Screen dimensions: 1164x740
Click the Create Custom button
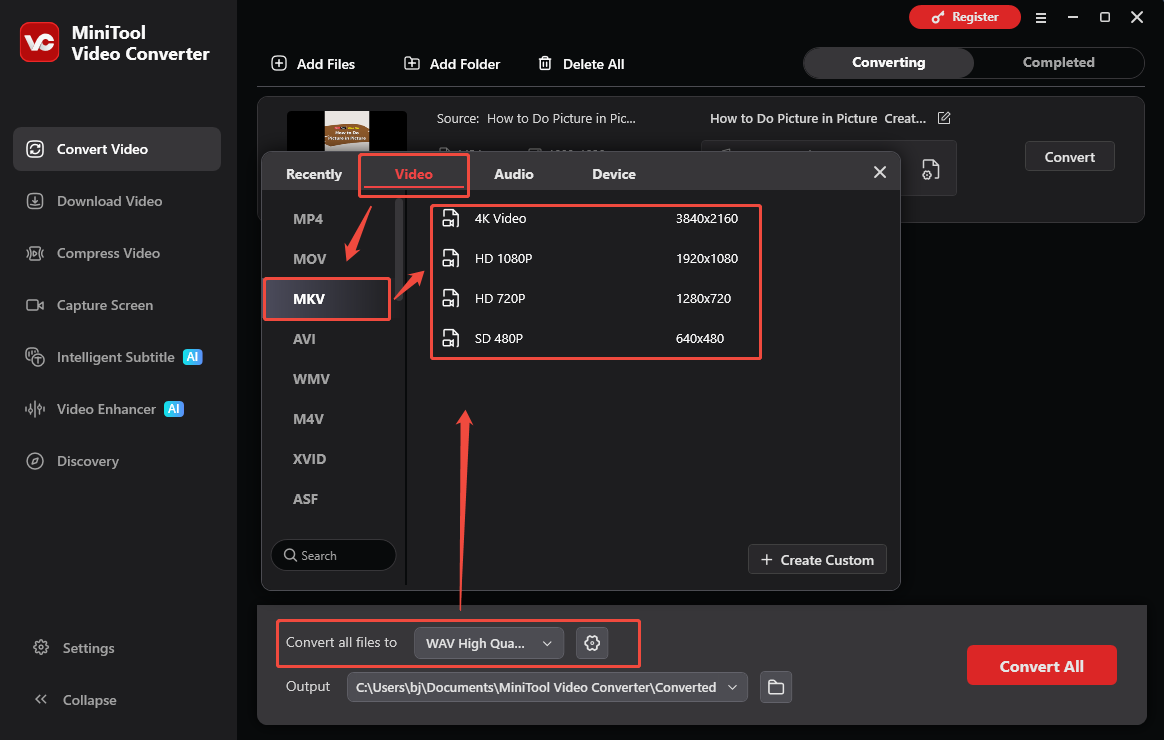point(817,560)
